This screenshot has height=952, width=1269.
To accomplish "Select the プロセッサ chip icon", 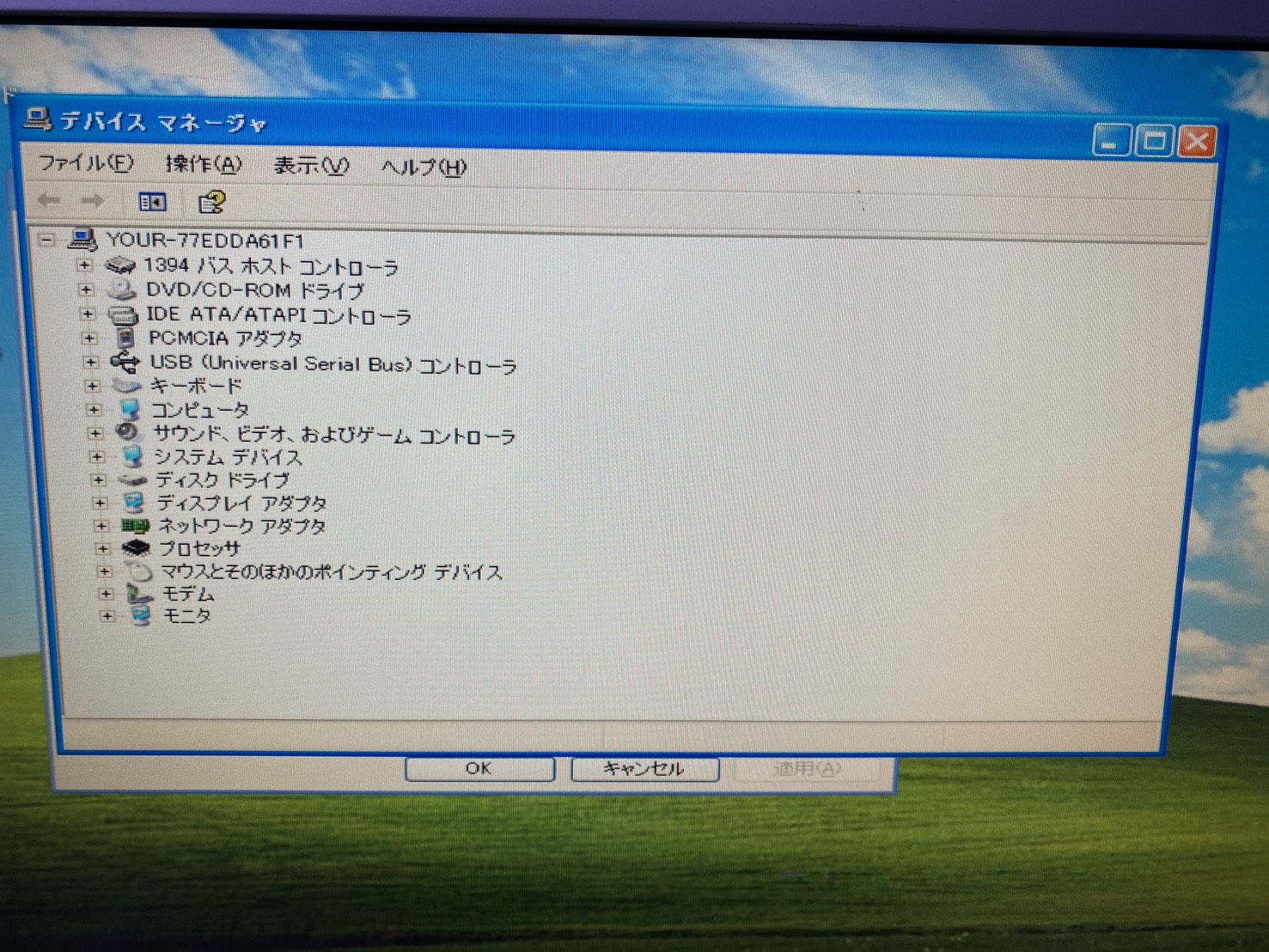I will click(136, 548).
